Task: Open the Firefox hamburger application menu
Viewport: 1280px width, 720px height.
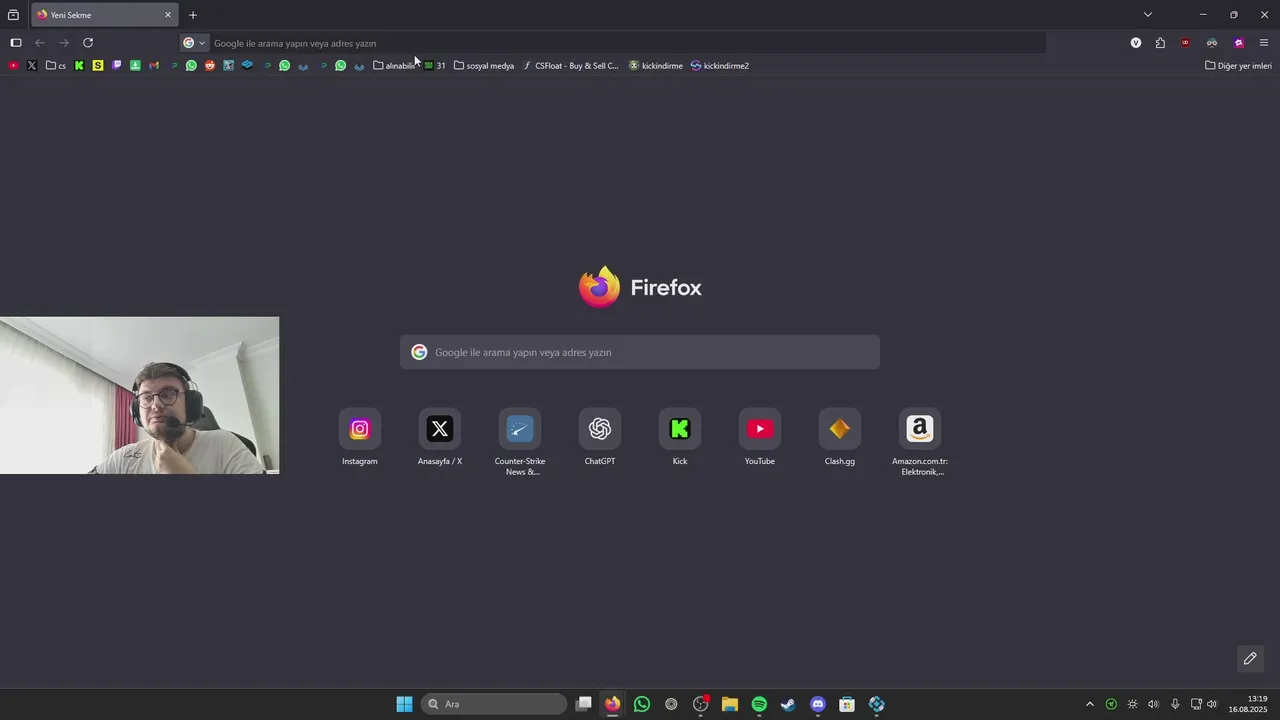Action: point(1264,43)
